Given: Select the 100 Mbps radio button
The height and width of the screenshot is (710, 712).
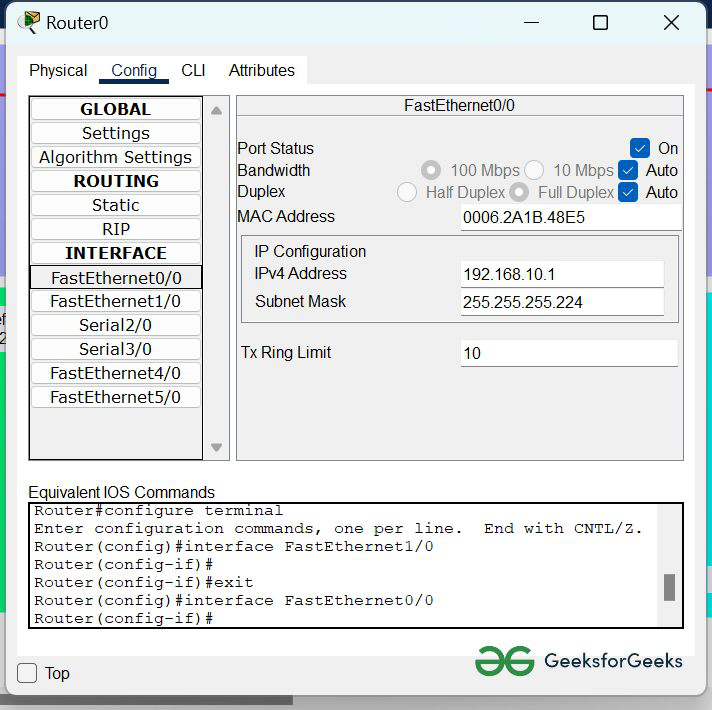Looking at the screenshot, I should [431, 170].
